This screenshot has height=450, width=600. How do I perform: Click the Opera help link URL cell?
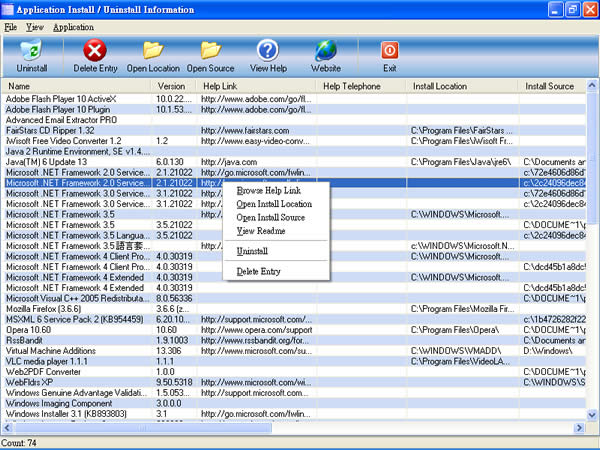pyautogui.click(x=256, y=330)
